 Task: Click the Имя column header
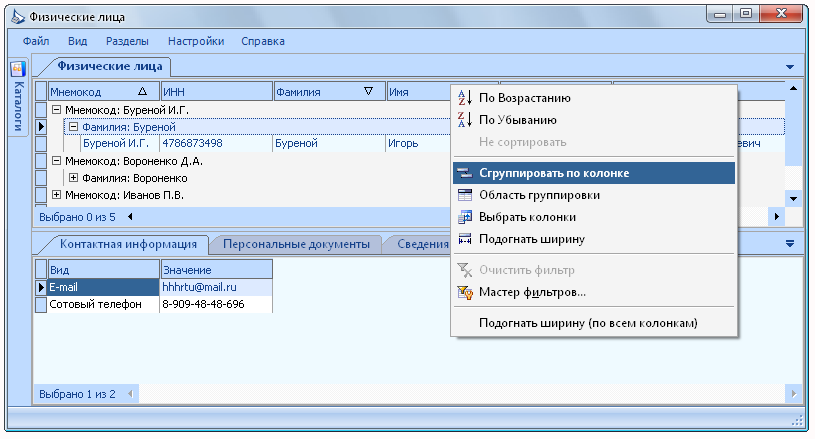(418, 91)
